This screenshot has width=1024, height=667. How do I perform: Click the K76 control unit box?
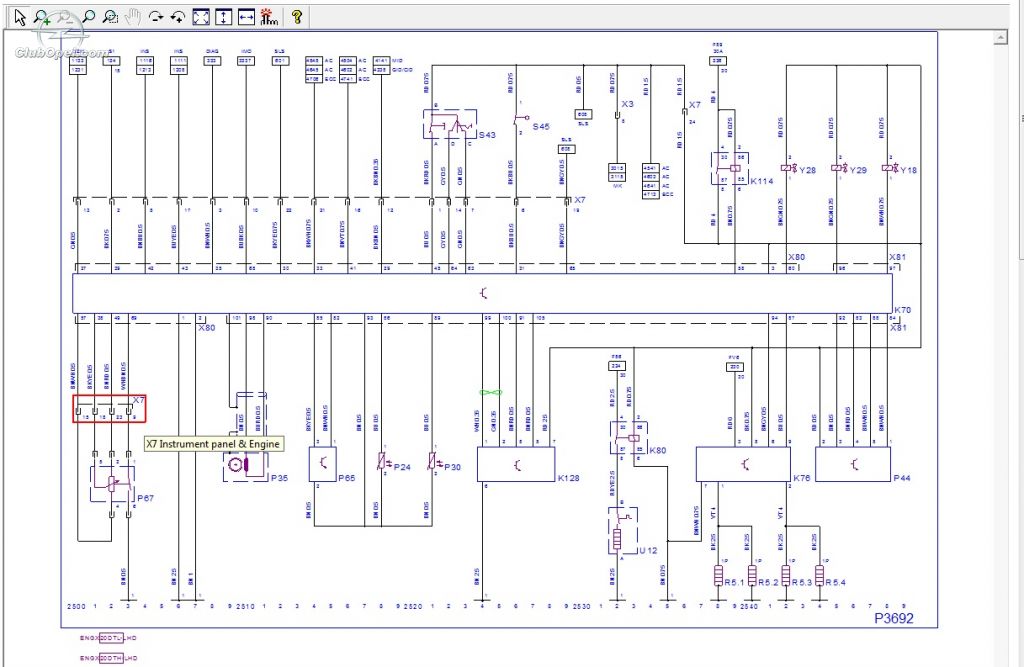point(743,464)
